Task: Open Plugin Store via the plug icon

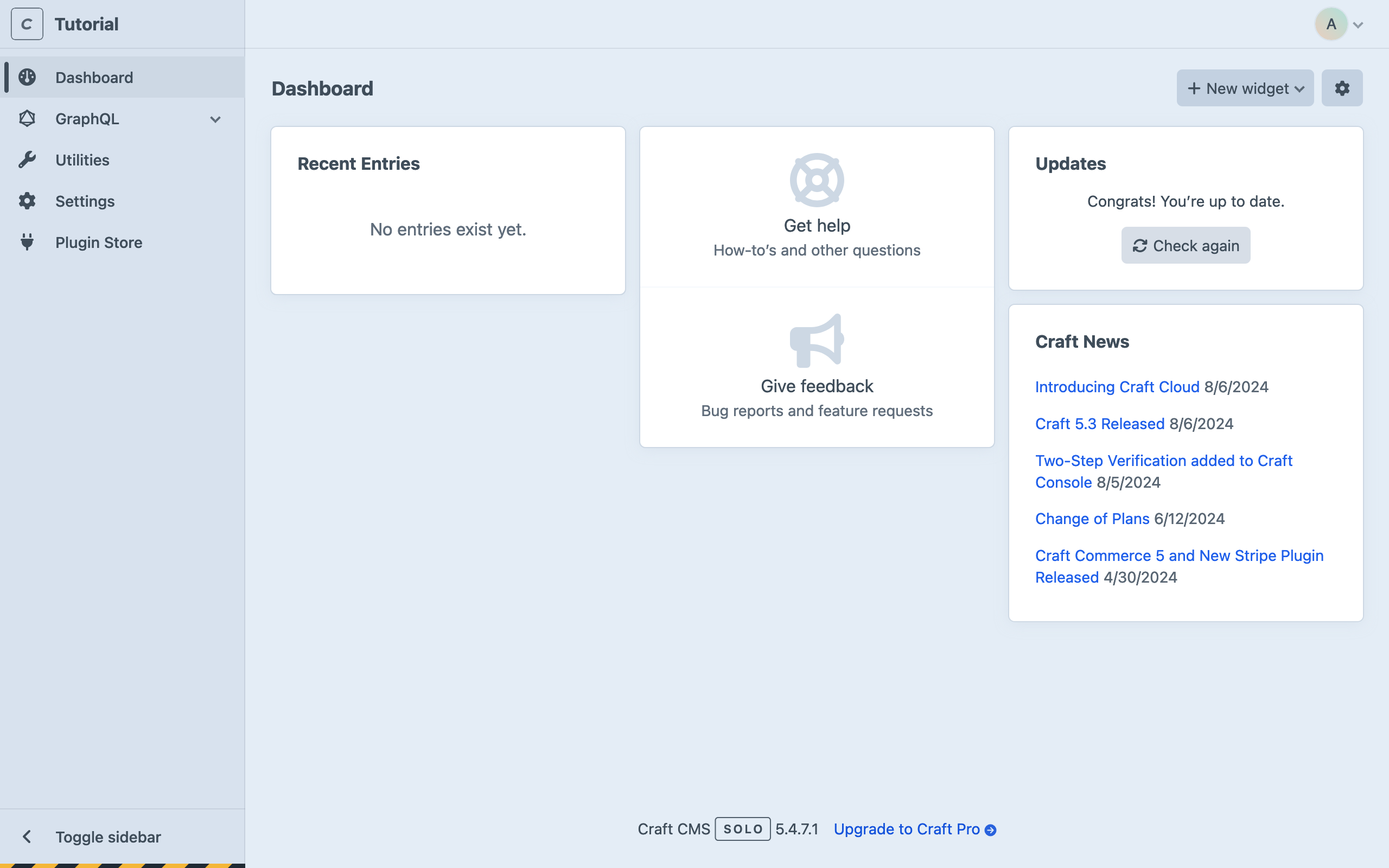Action: [28, 242]
